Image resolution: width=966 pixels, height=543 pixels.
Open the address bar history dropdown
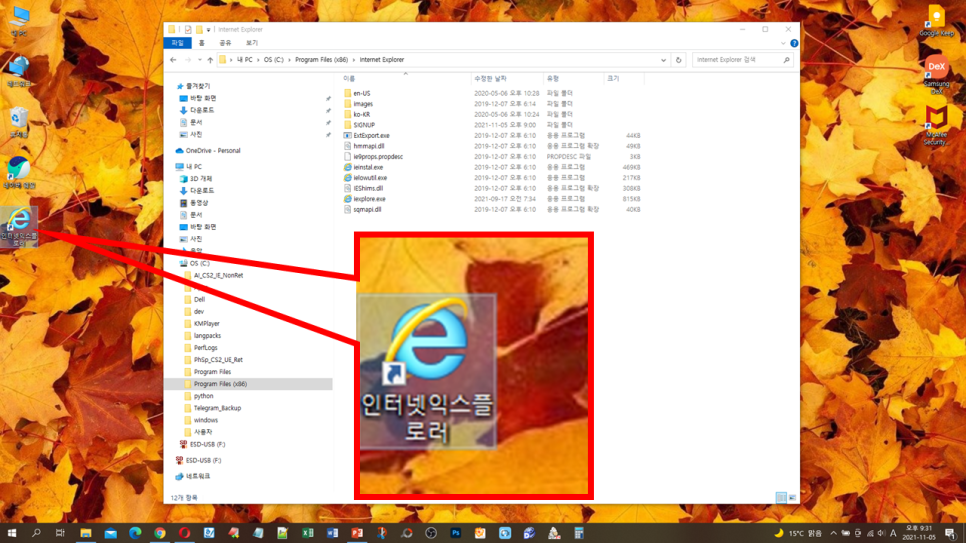pyautogui.click(x=664, y=60)
